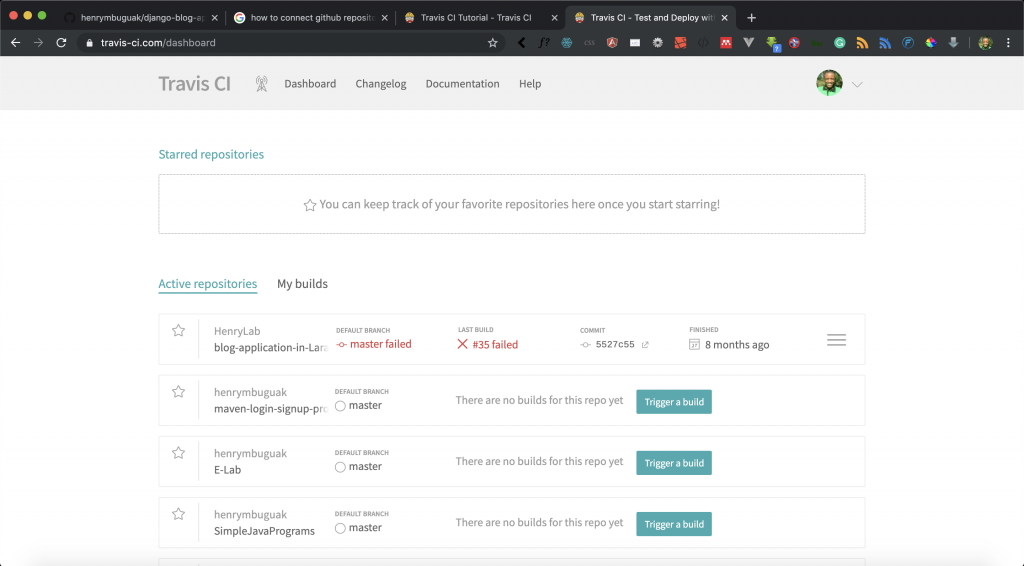Click the master branch of E-Lab
This screenshot has height=566, width=1024.
coord(365,466)
